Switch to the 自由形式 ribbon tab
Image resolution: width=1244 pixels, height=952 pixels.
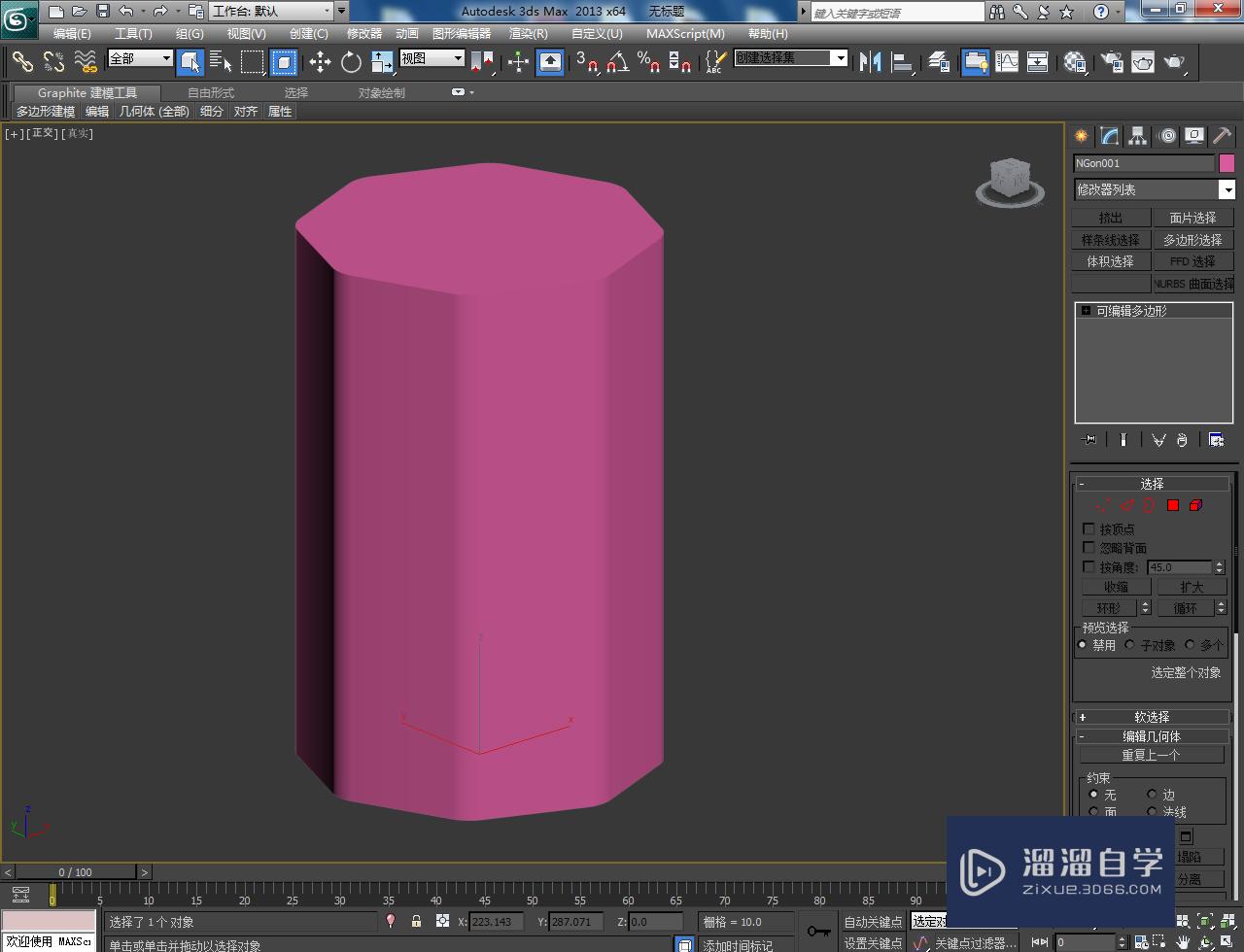pos(211,93)
